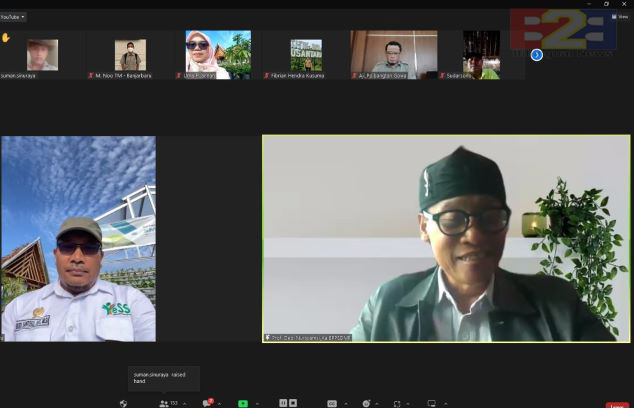Expand the arrow next to captions icon
This screenshot has height=408, width=634.
(346, 404)
